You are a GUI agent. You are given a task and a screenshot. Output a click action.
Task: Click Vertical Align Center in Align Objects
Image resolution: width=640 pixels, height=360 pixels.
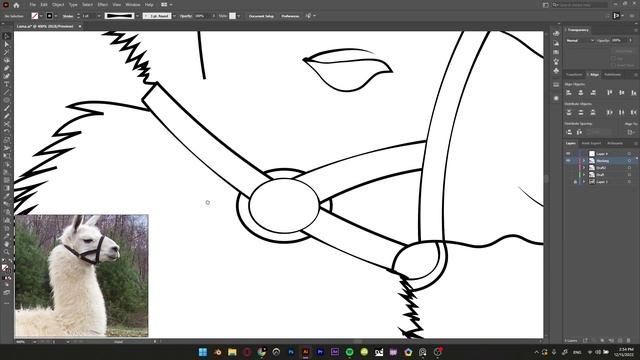click(x=621, y=93)
